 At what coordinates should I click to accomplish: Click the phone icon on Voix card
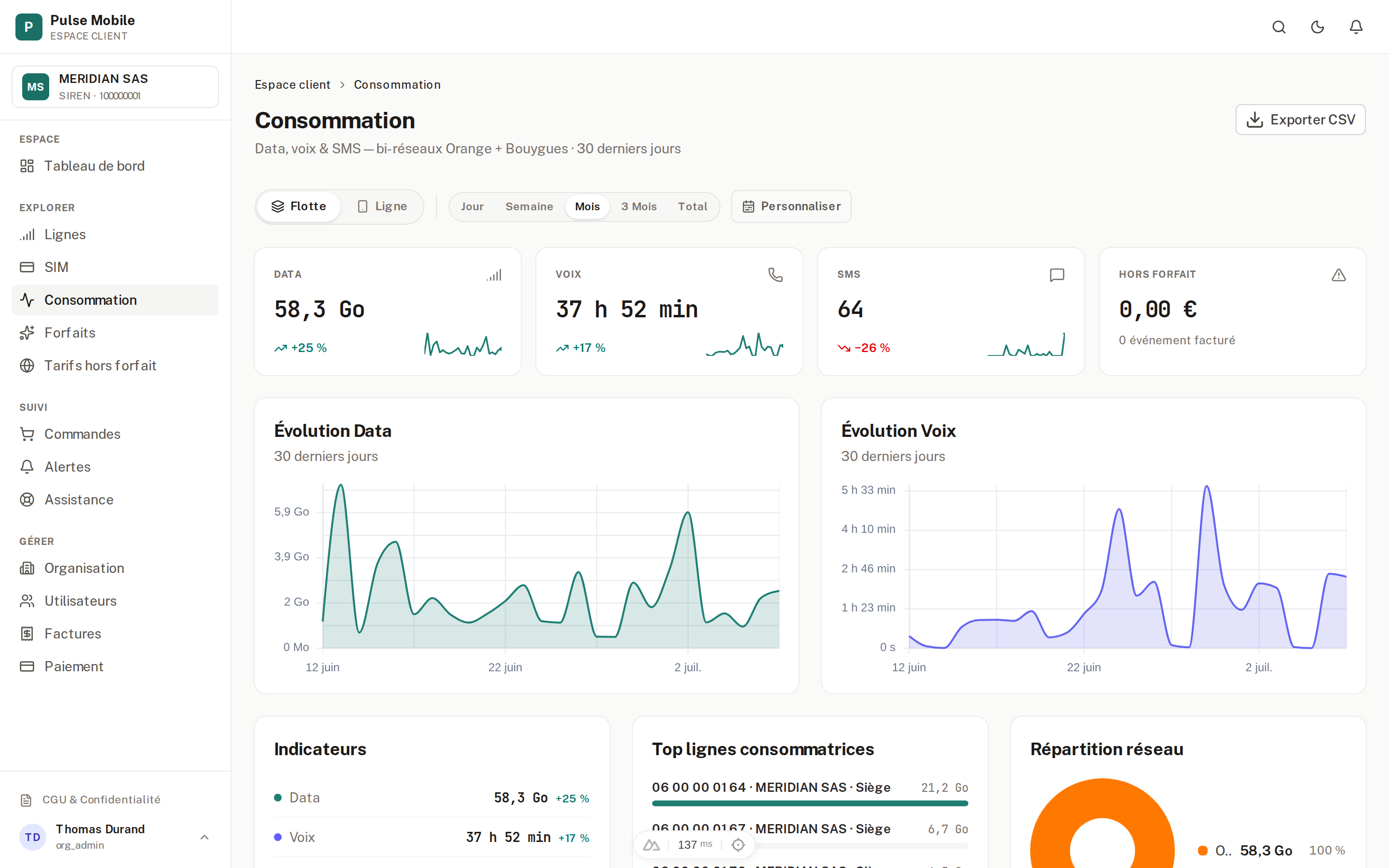point(776,275)
